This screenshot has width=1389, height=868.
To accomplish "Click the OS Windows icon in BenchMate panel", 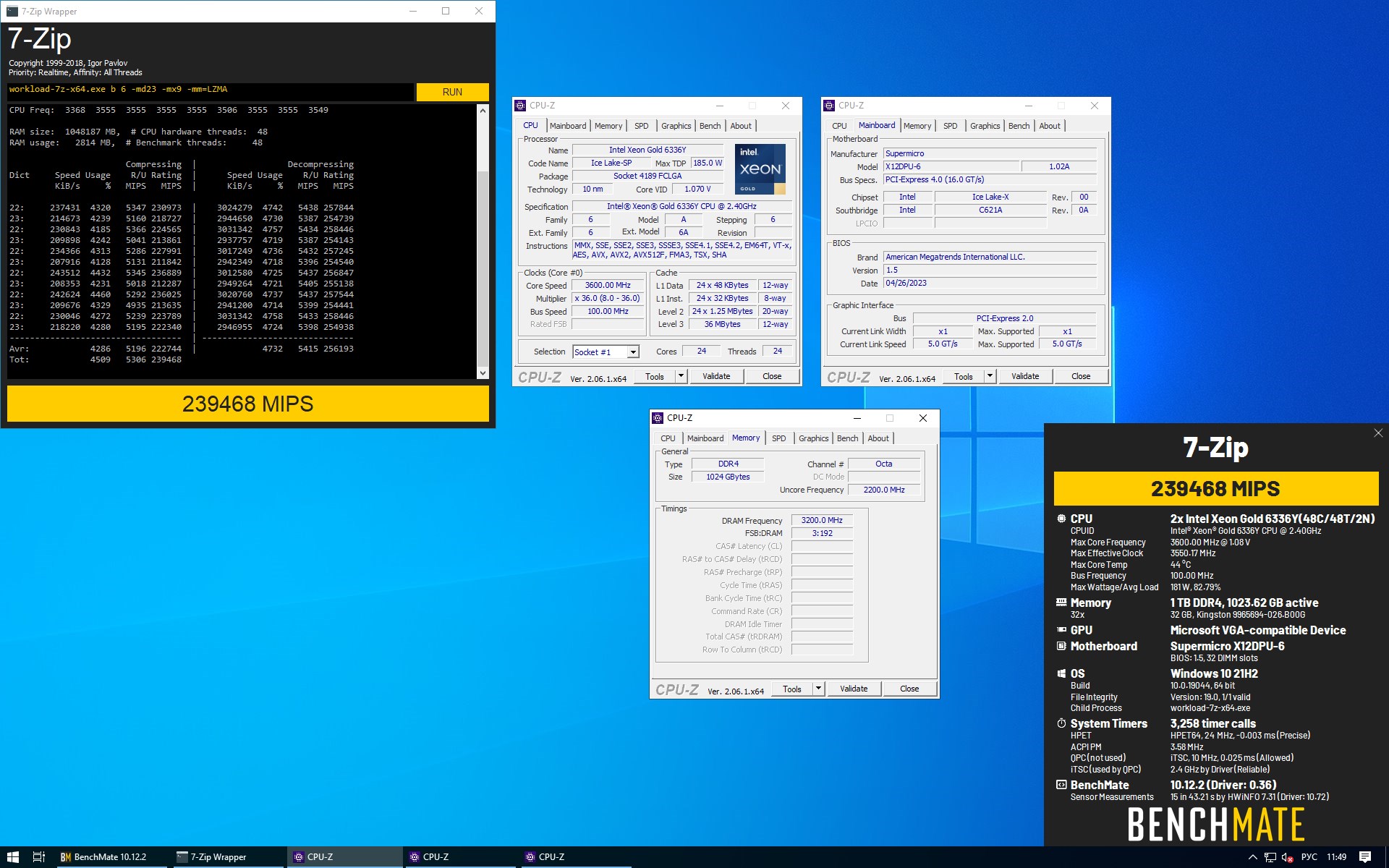I will point(1061,673).
